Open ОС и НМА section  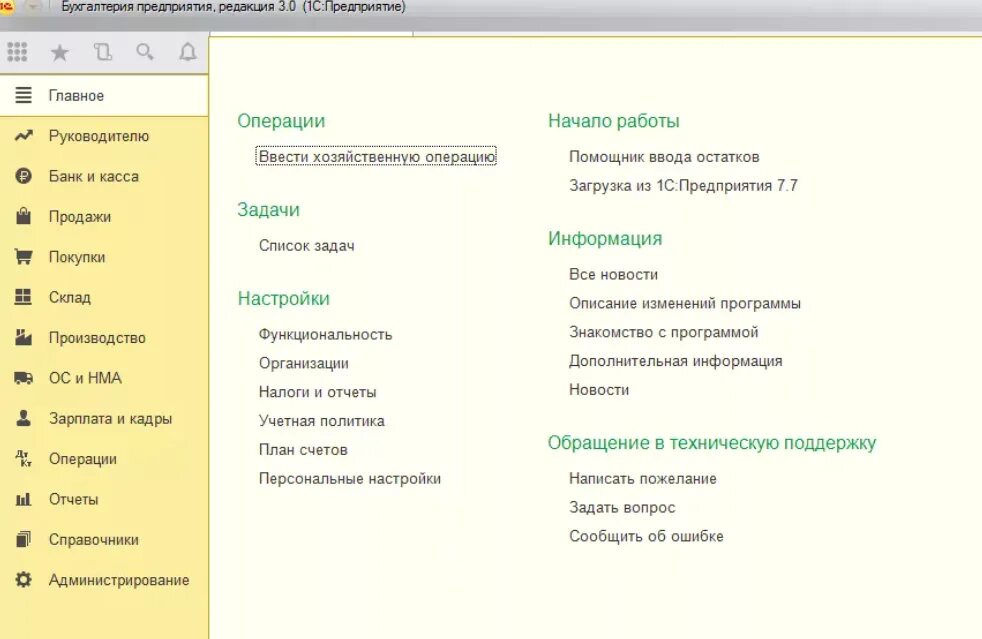pos(85,378)
